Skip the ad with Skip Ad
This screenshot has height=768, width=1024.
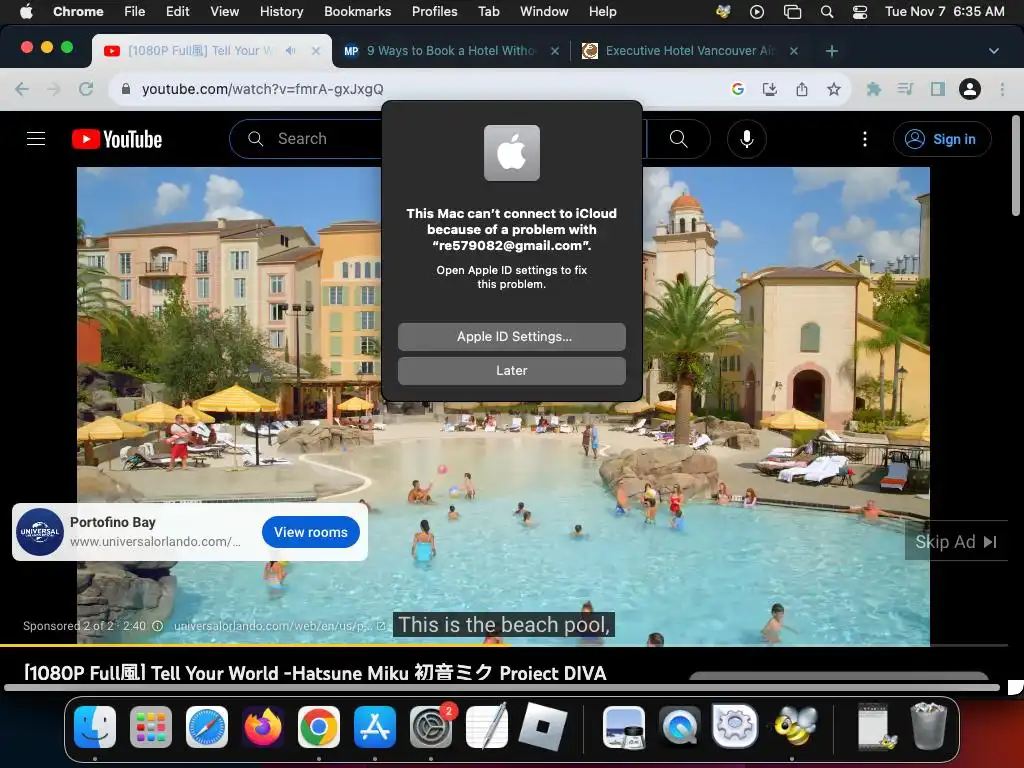(x=955, y=541)
